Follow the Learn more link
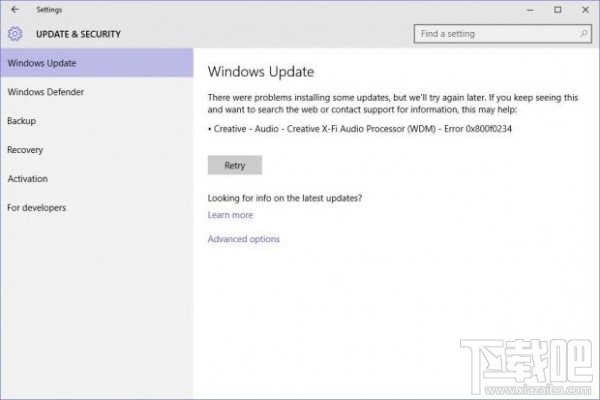 pyautogui.click(x=230, y=215)
